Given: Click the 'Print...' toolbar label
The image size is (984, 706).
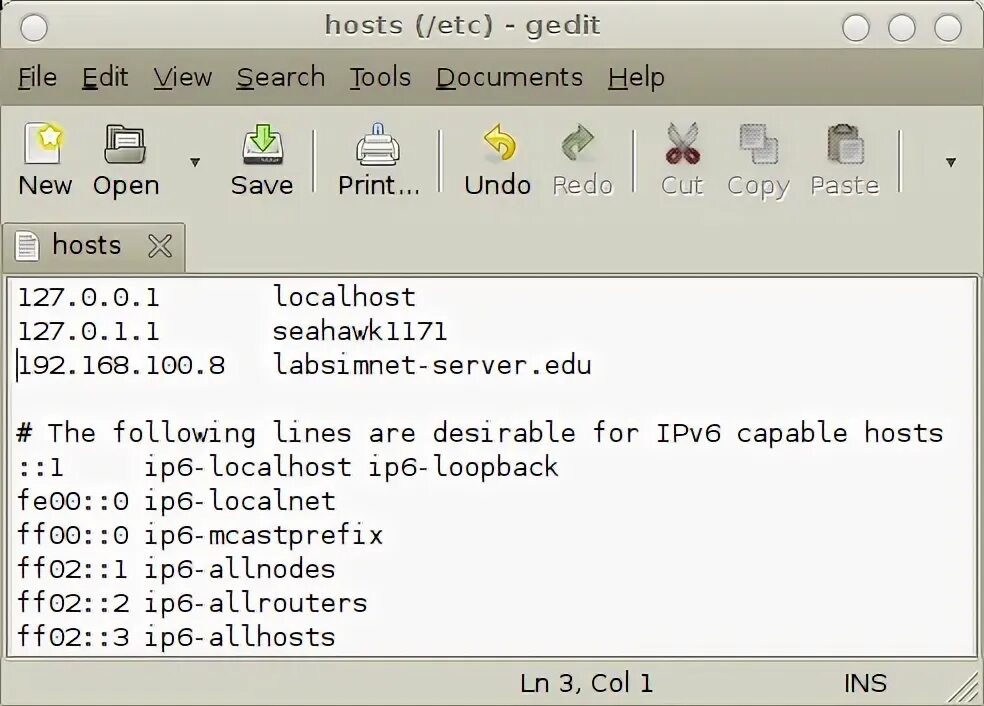Looking at the screenshot, I should tap(378, 185).
